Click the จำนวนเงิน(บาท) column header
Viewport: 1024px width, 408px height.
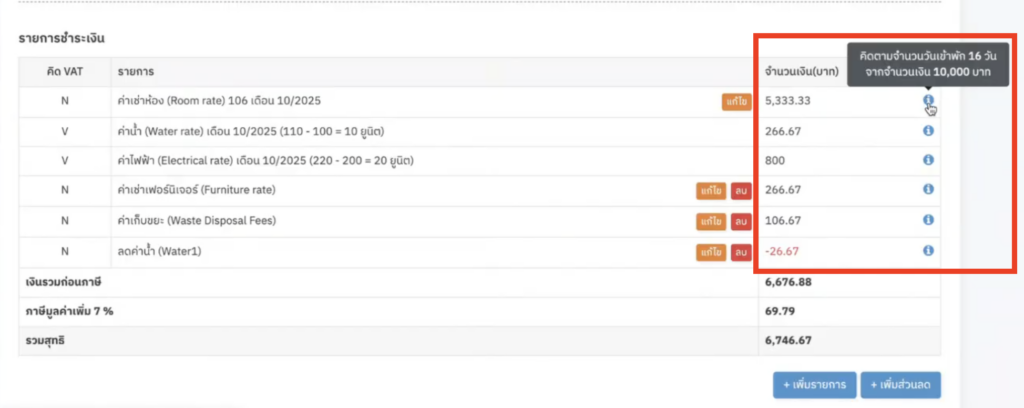point(799,72)
